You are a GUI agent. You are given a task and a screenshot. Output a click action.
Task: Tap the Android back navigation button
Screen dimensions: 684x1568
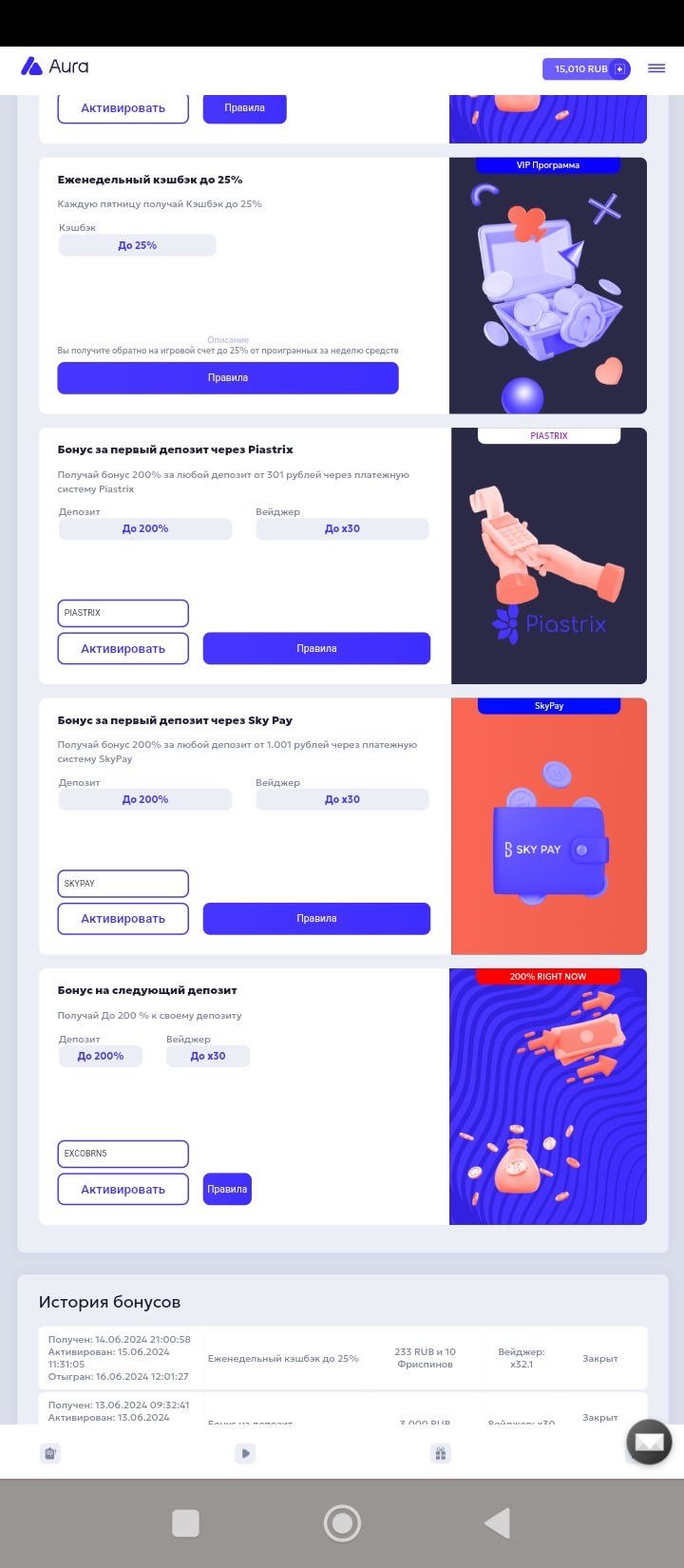[x=497, y=1523]
